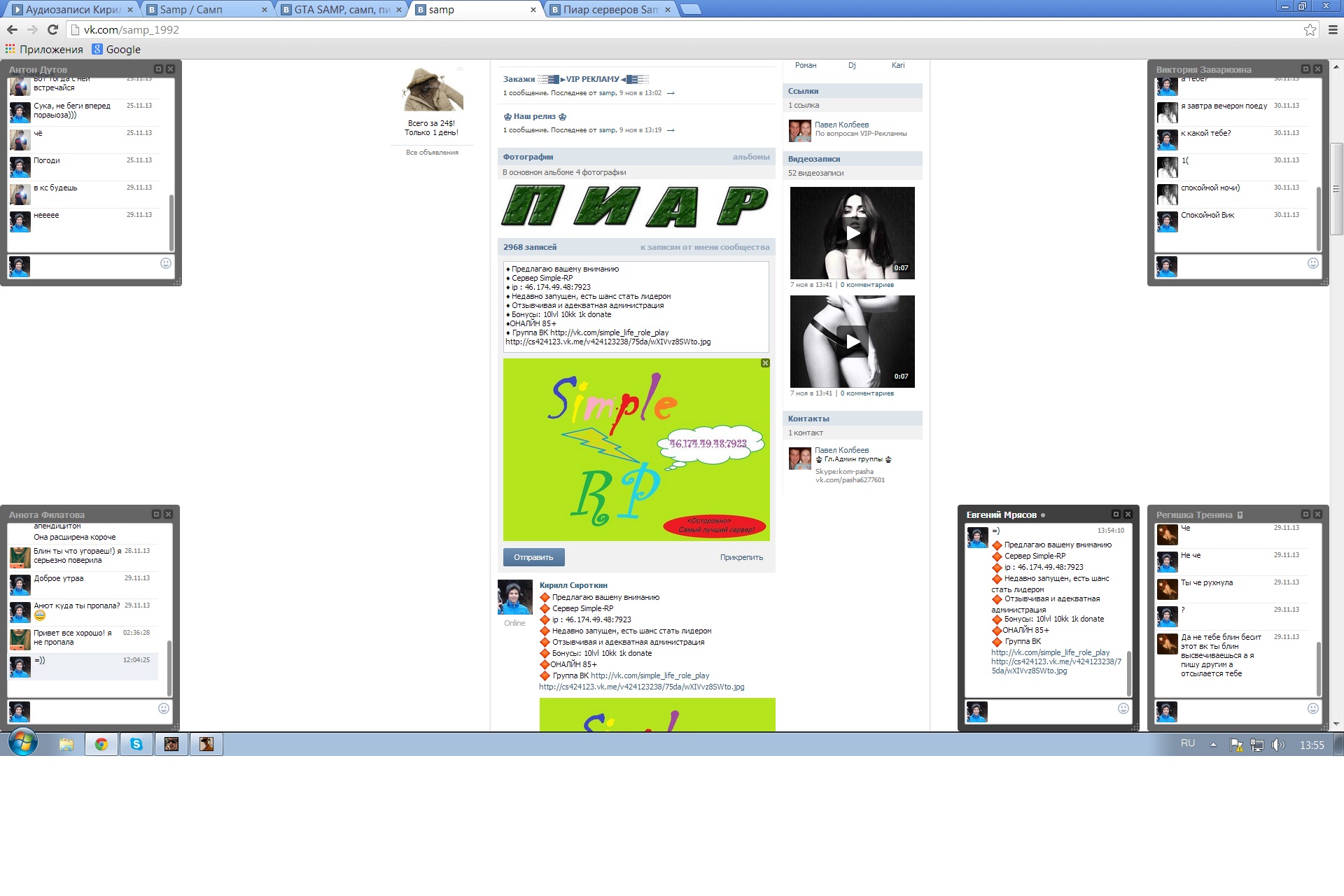Remove attached Simple RP image

tap(765, 363)
